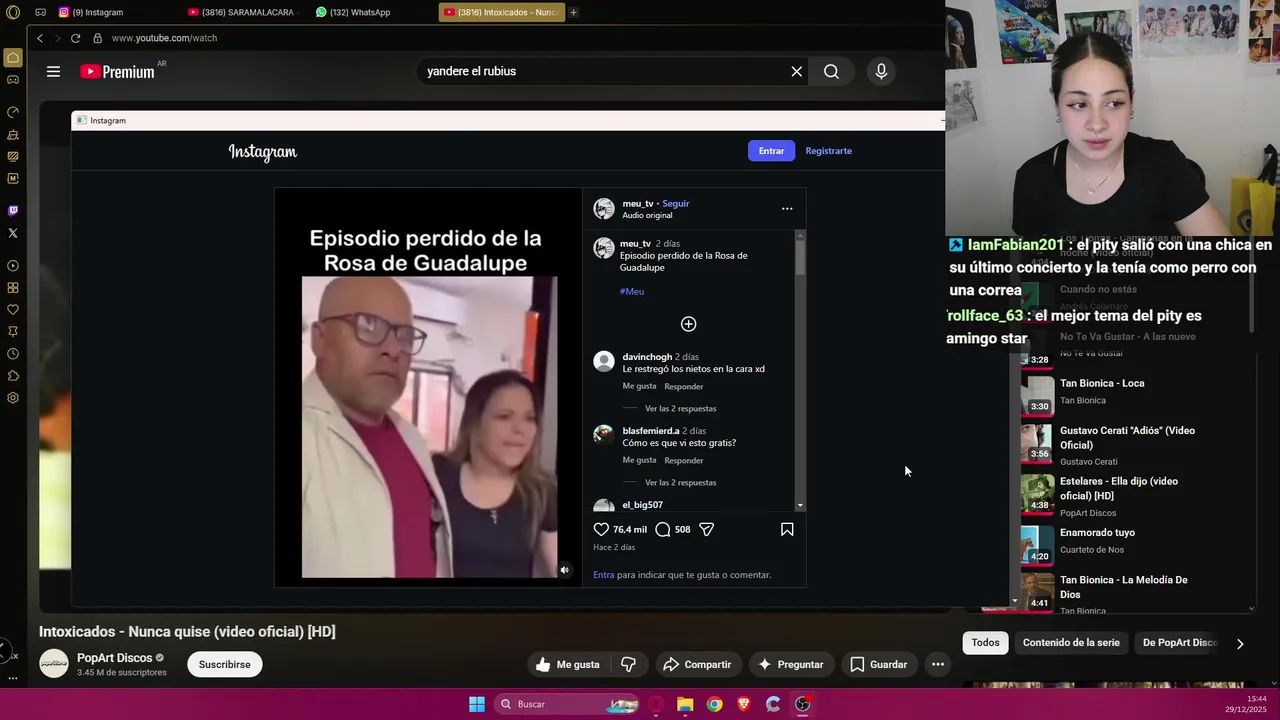
Task: Select the Contenido de la serie chip
Action: (1071, 643)
